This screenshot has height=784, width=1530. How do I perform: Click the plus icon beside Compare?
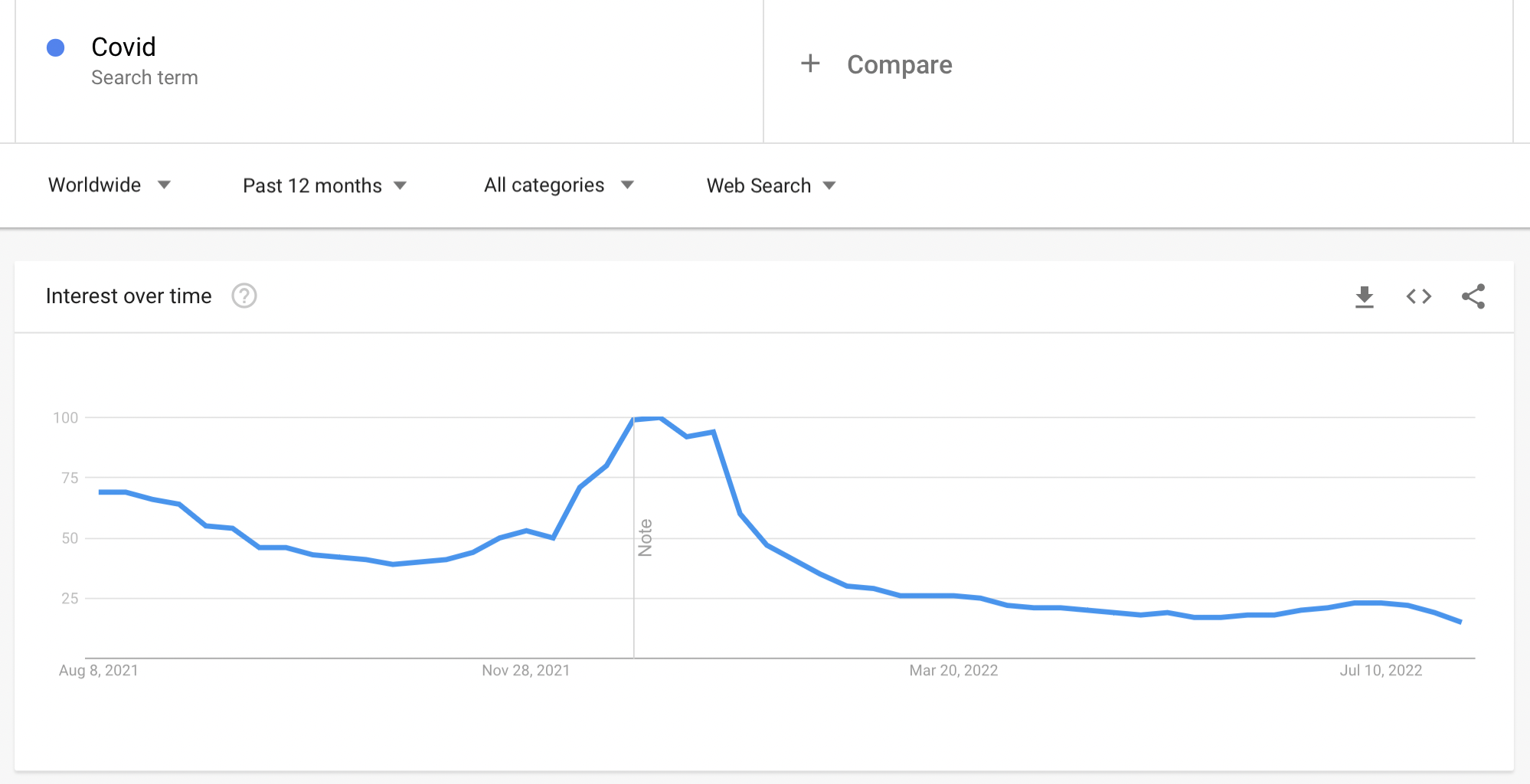[810, 64]
